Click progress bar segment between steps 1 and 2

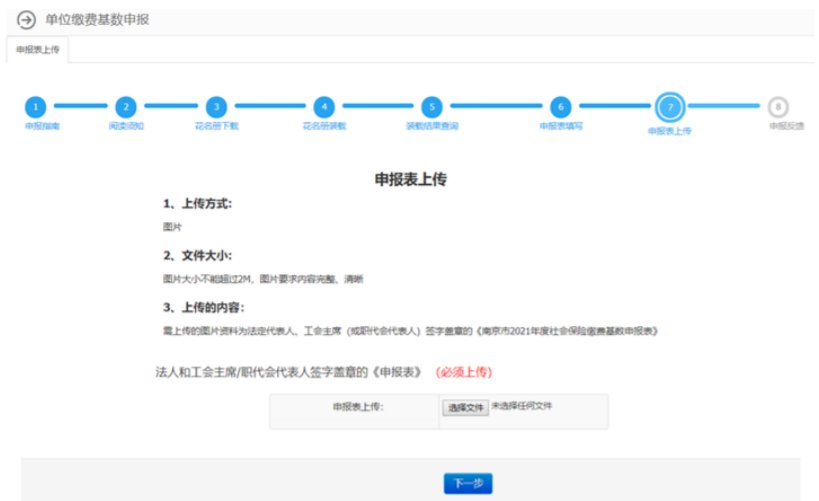80,106
